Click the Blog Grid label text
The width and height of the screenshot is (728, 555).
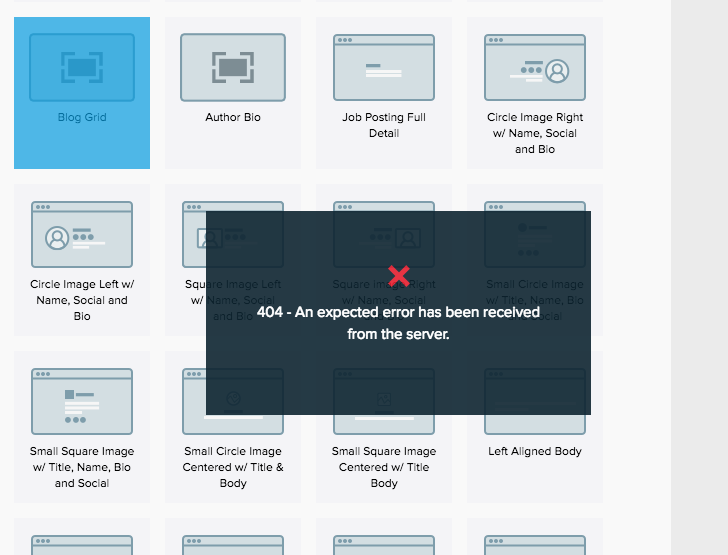click(82, 118)
